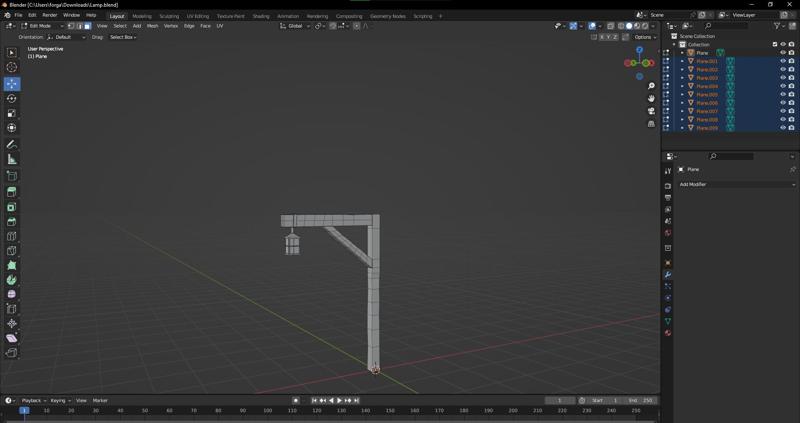This screenshot has width=800, height=423.
Task: Click the zoom viewport magnifier icon
Action: (x=651, y=86)
